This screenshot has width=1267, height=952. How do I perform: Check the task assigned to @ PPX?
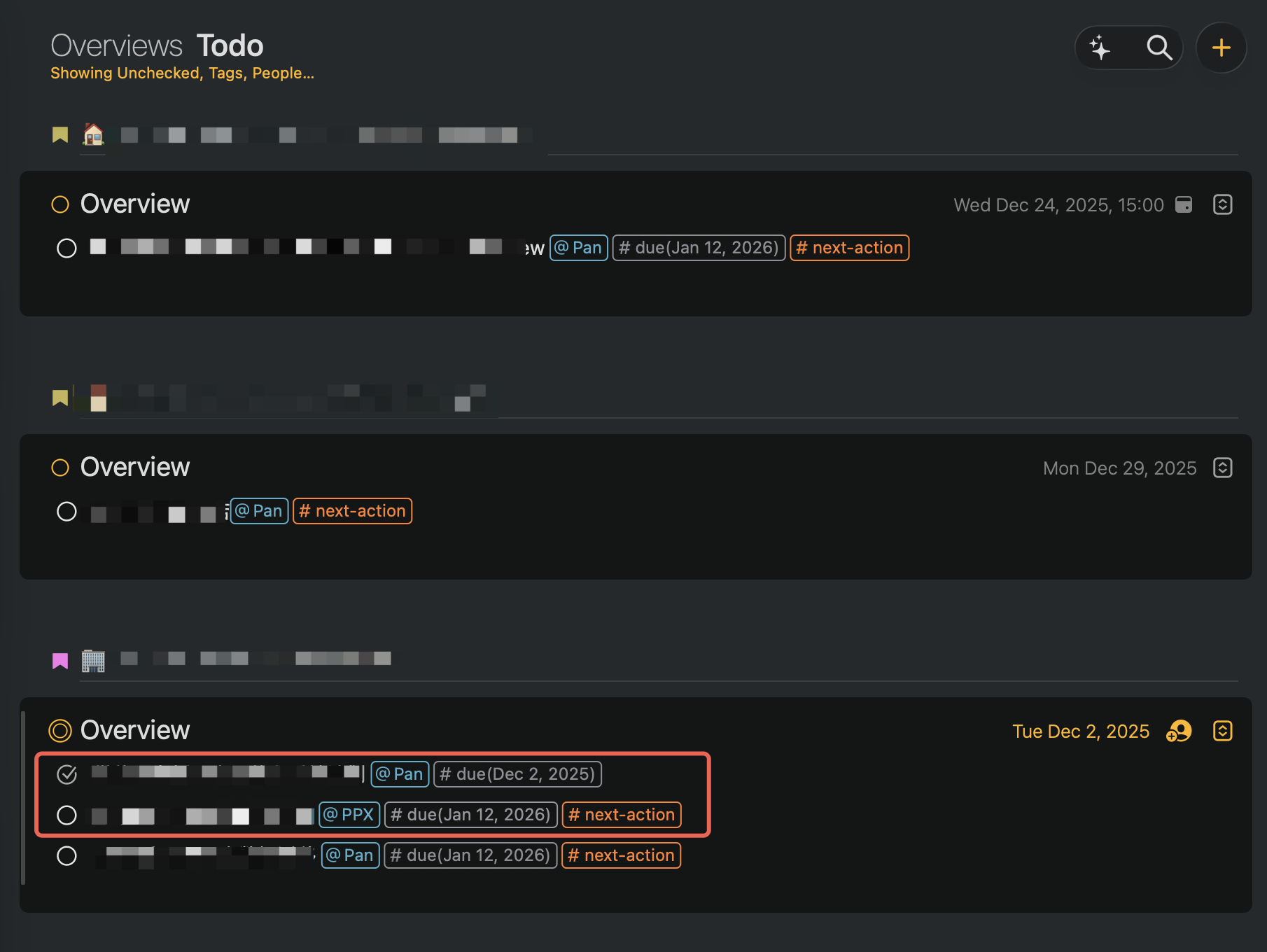tap(66, 815)
